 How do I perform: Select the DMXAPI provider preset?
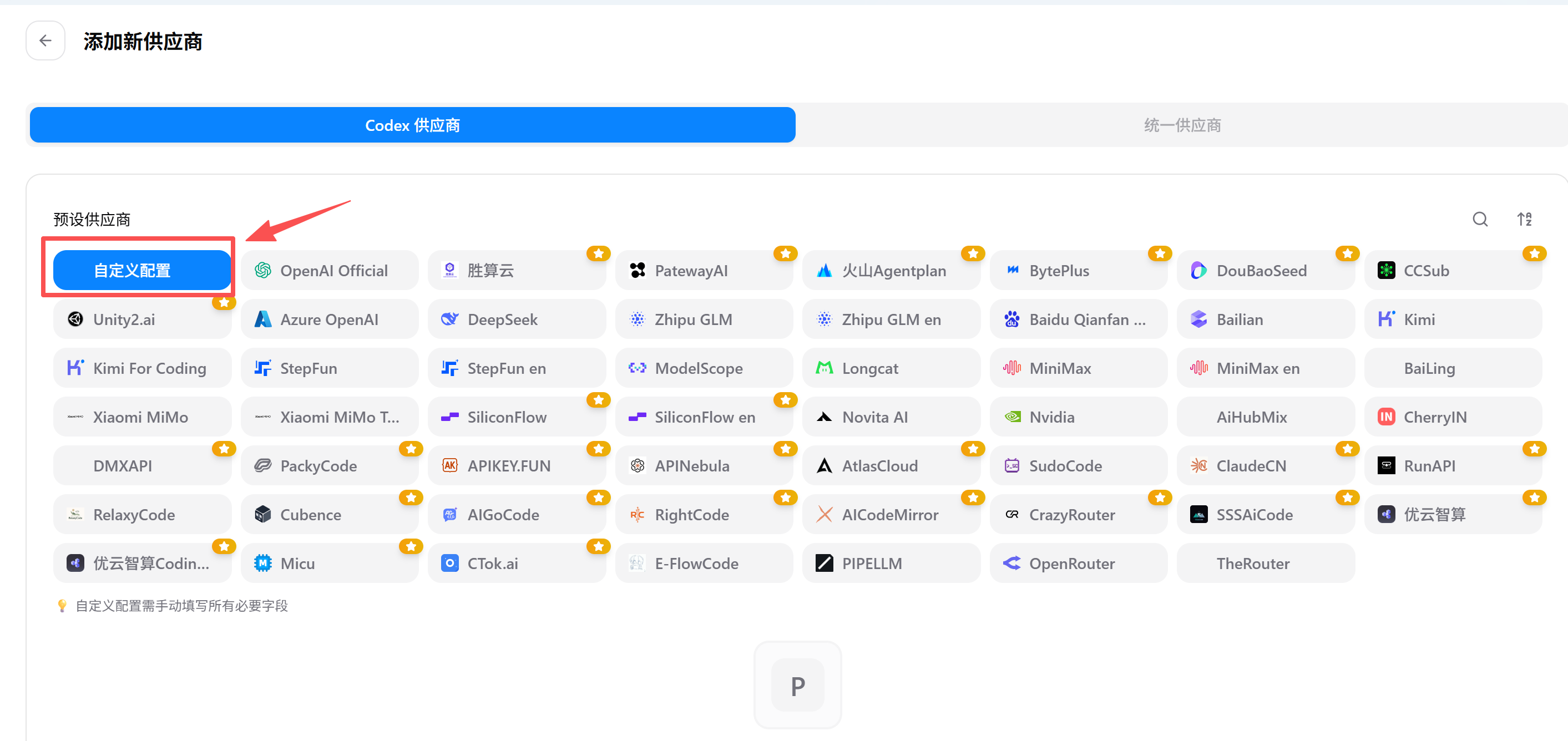(143, 465)
